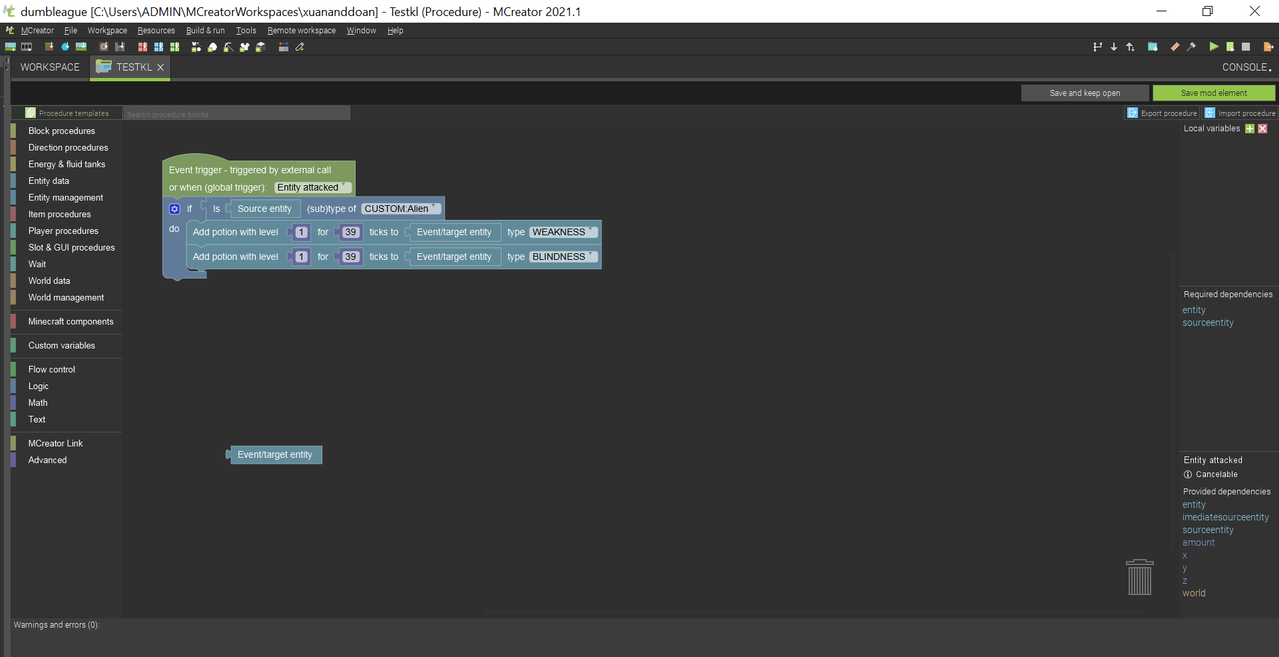Open MCreator Link category

55,444
